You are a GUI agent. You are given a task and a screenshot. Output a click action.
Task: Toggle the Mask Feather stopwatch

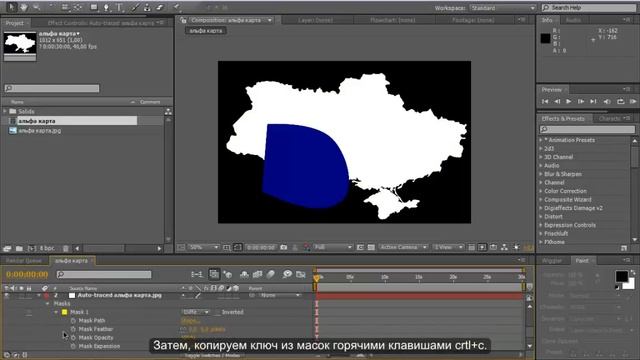click(73, 329)
